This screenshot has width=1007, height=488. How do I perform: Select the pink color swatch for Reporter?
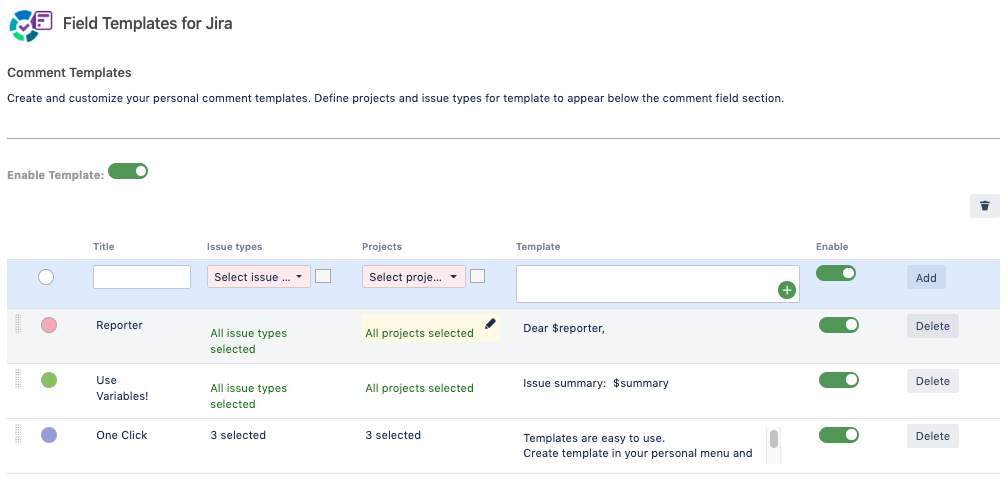coord(49,325)
